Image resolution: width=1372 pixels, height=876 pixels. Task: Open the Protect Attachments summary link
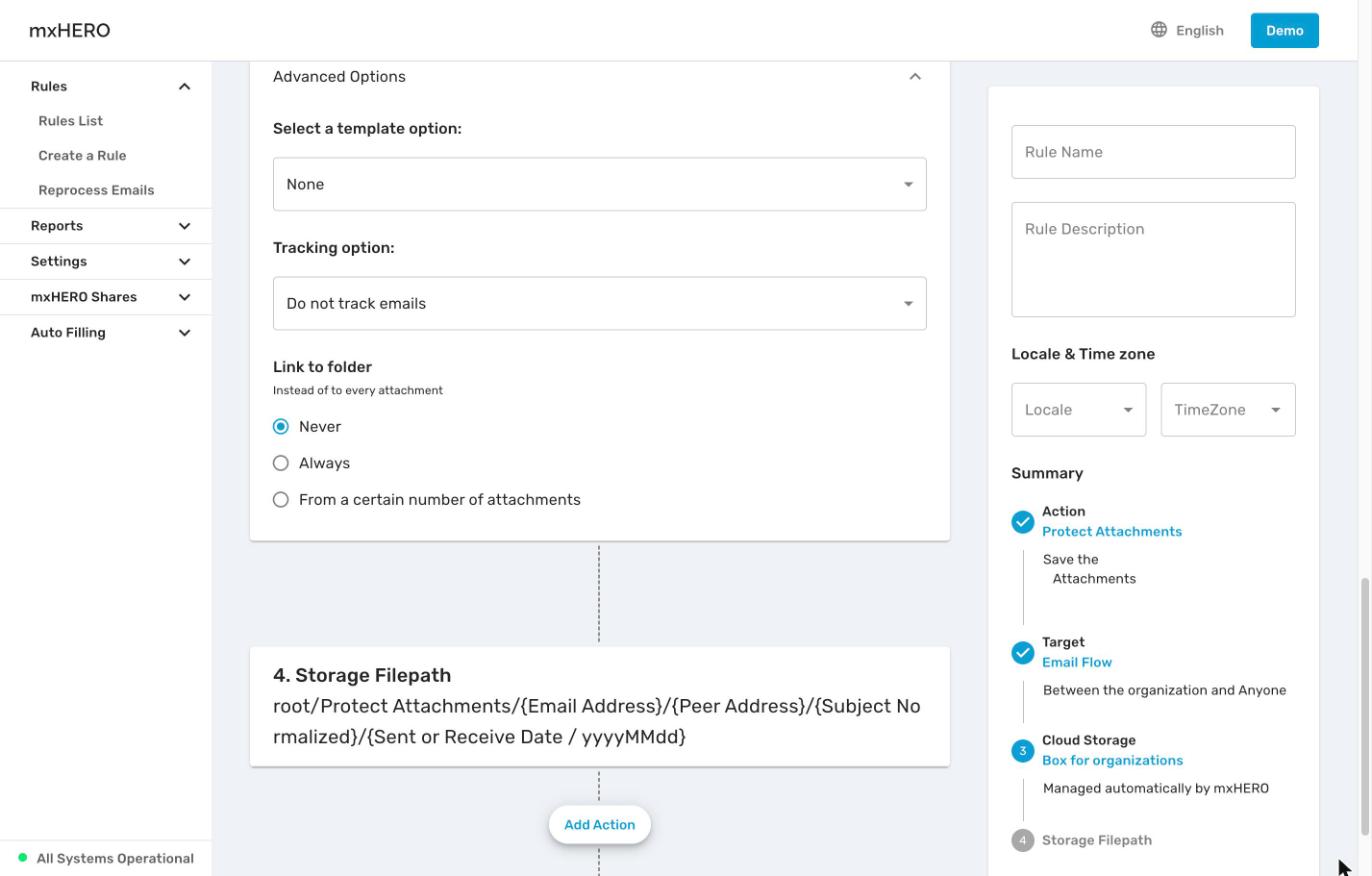[1112, 532]
